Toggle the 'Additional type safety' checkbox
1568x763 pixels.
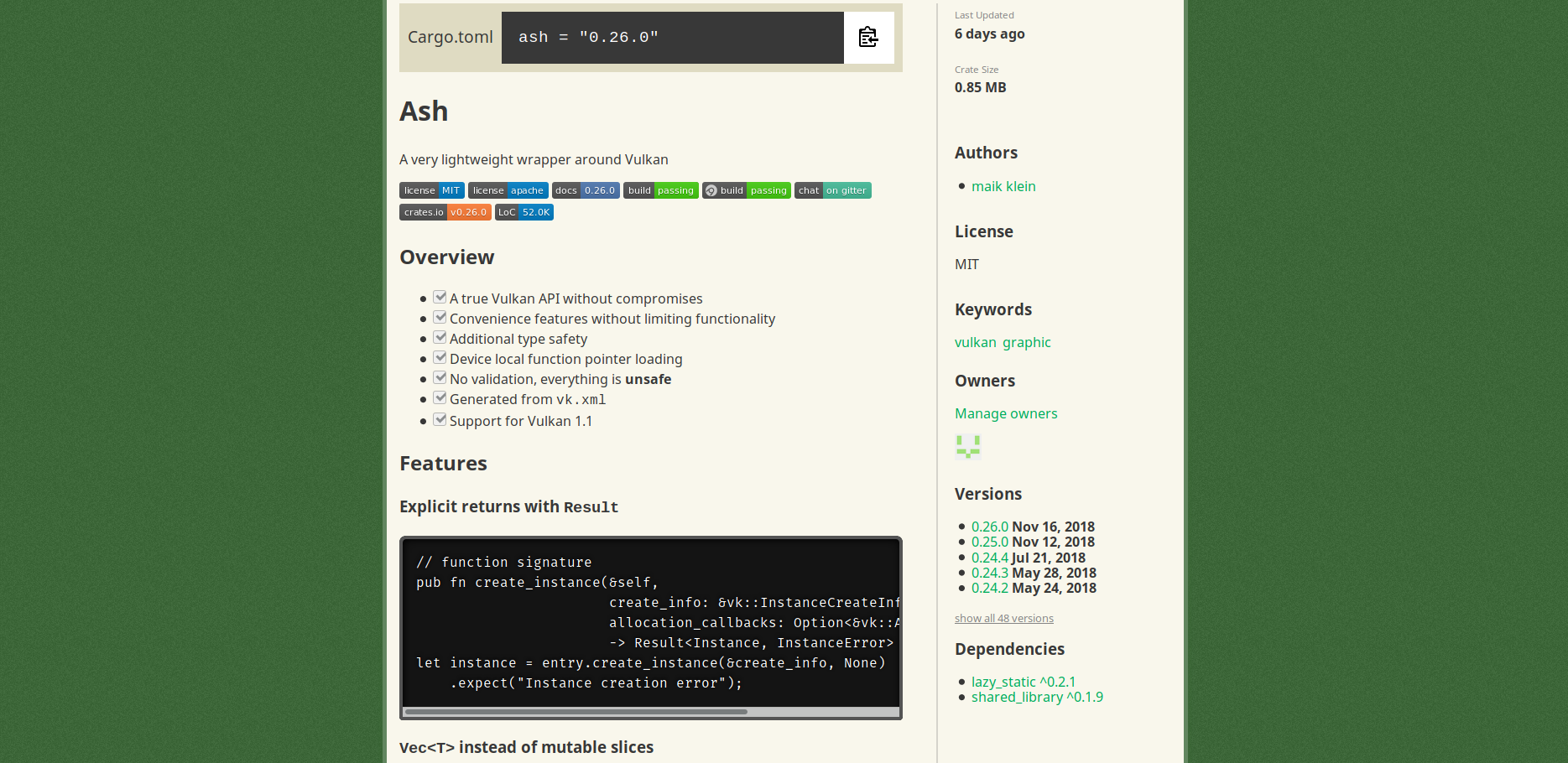pos(440,337)
